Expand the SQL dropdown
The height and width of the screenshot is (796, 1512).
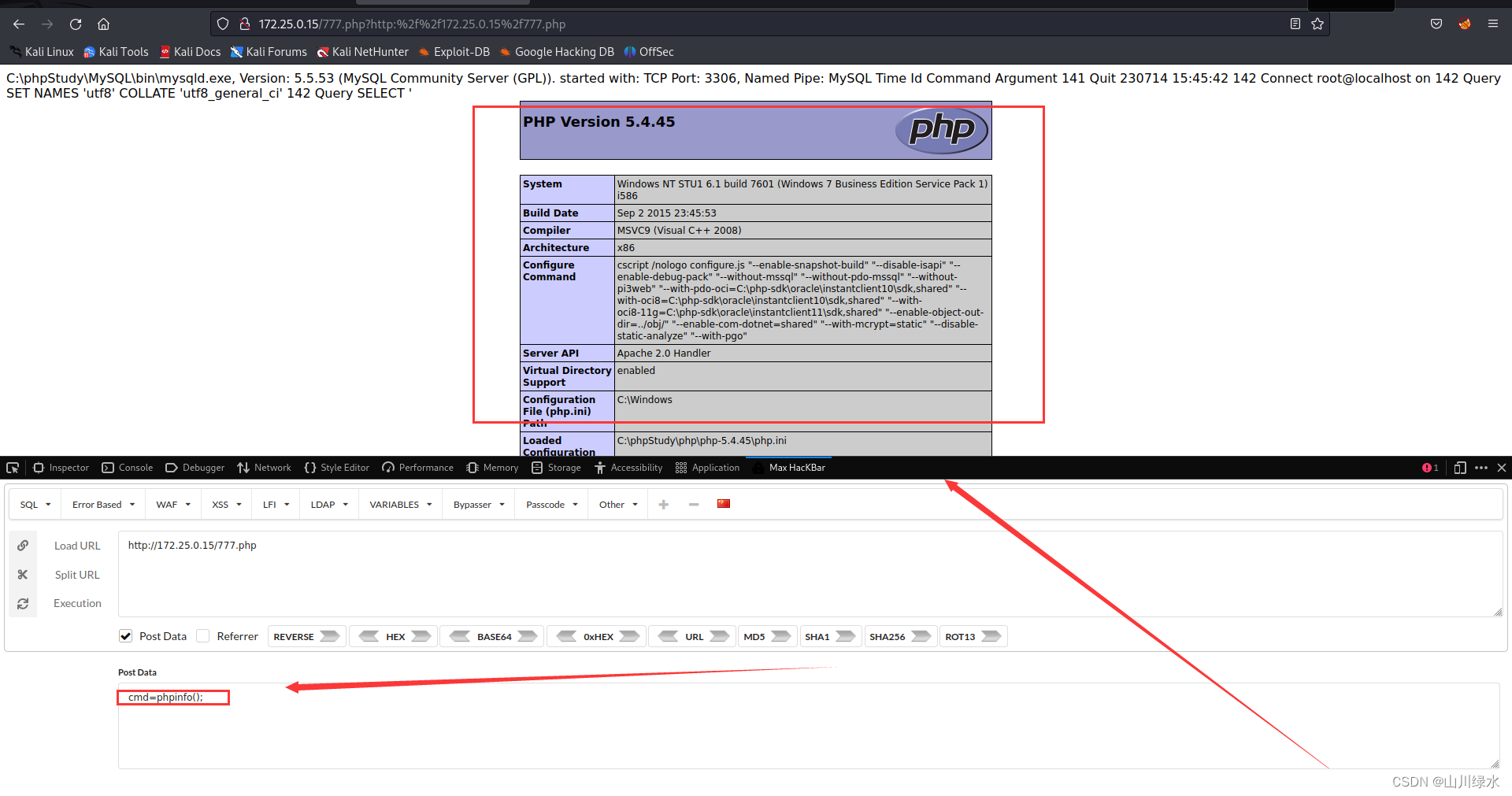click(x=35, y=505)
